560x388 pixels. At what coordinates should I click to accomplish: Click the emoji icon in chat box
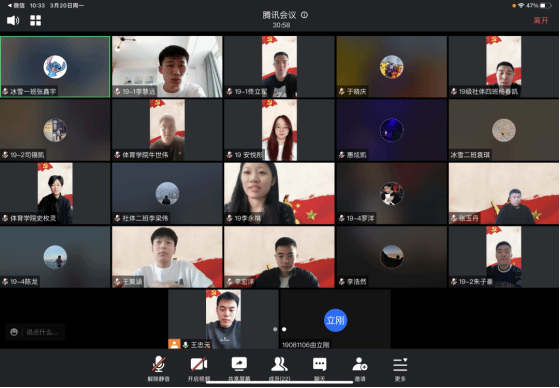14,332
